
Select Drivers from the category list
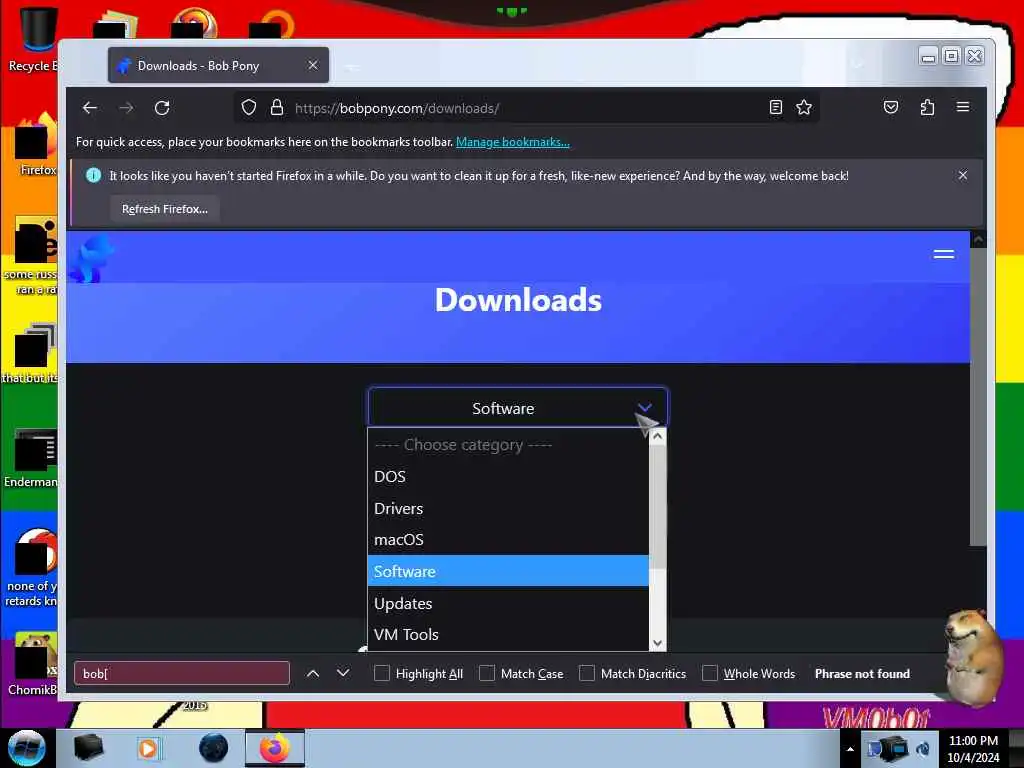click(x=508, y=508)
